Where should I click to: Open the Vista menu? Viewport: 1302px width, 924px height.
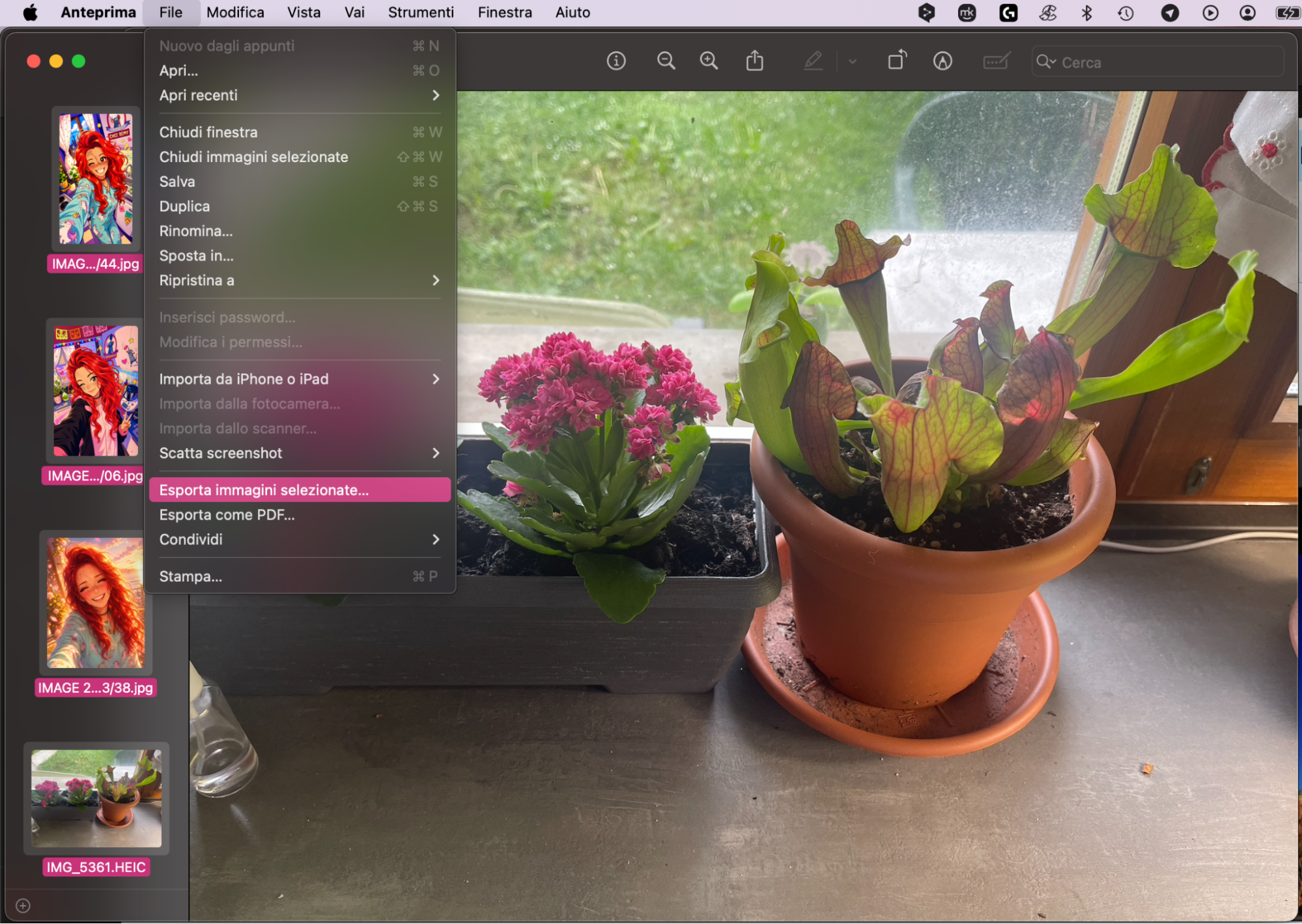[304, 12]
